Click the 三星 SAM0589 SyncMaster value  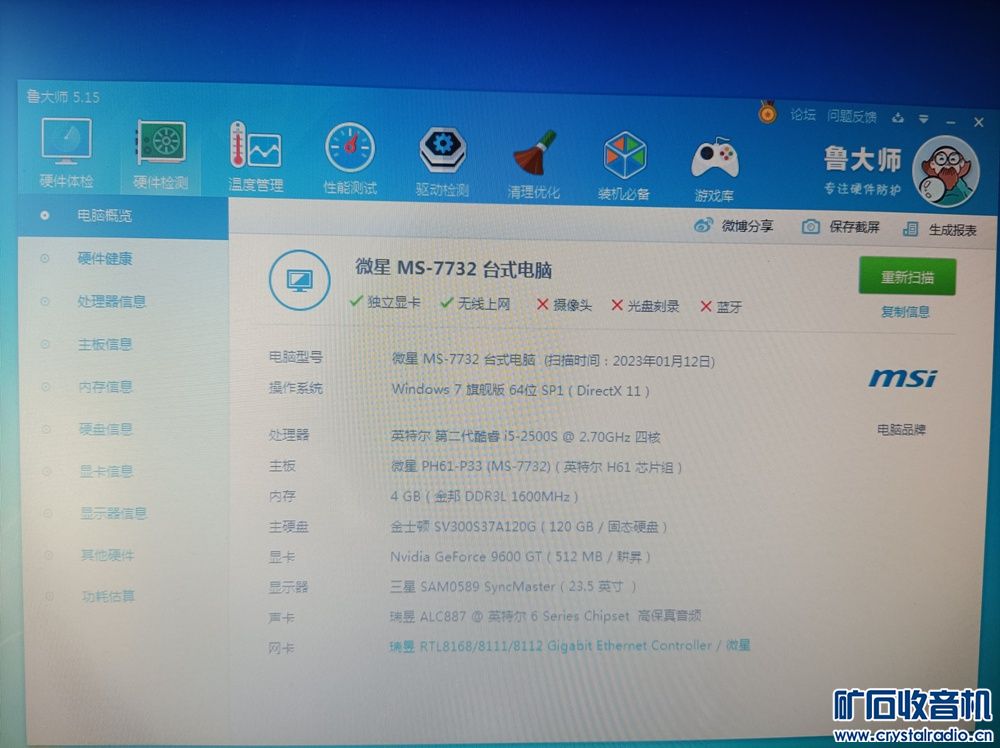[513, 586]
